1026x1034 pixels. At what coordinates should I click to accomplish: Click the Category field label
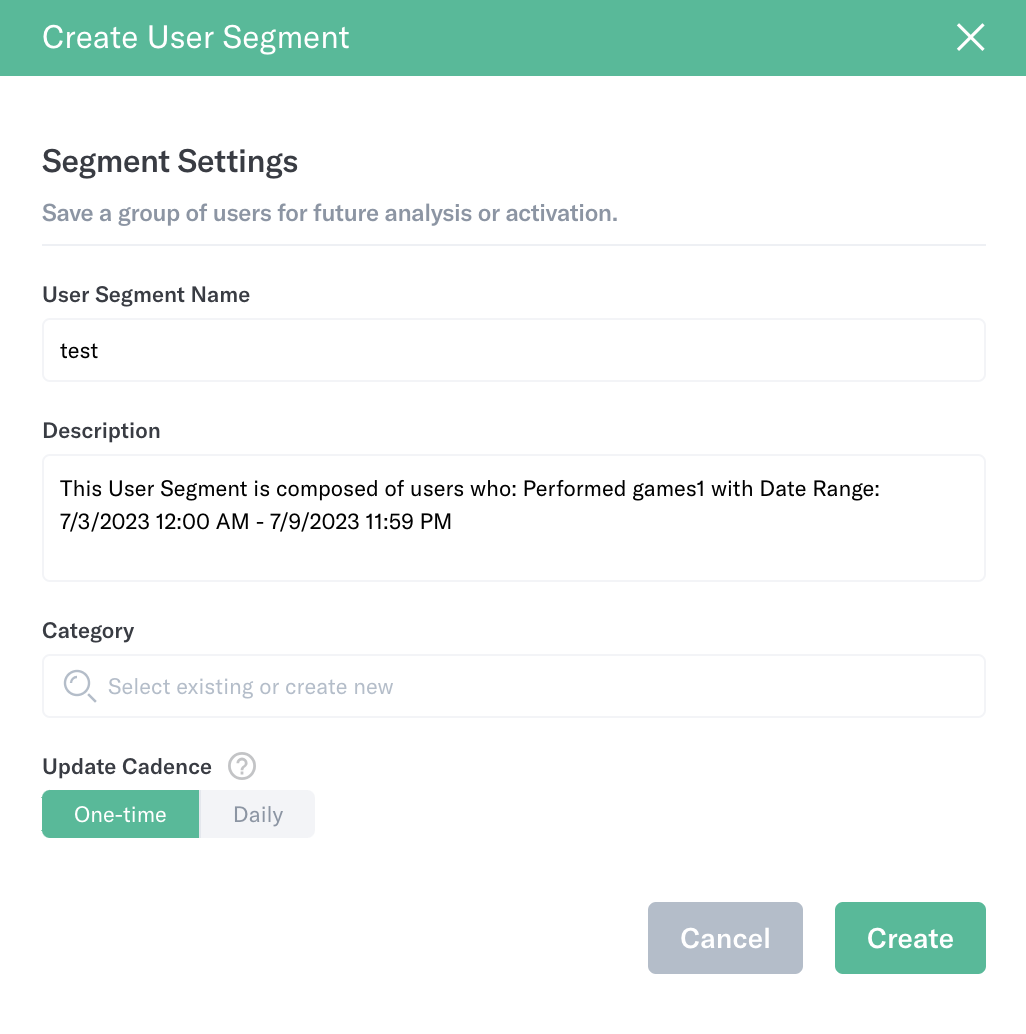[88, 631]
